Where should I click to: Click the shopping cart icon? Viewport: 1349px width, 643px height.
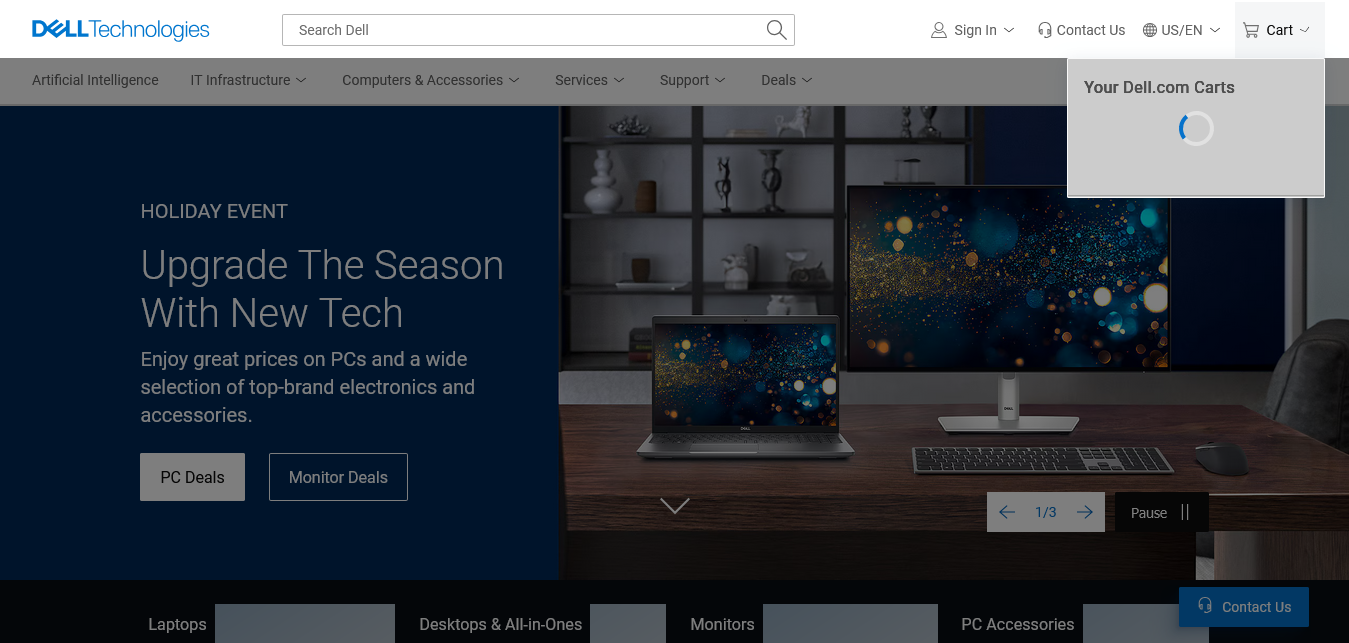pos(1251,30)
